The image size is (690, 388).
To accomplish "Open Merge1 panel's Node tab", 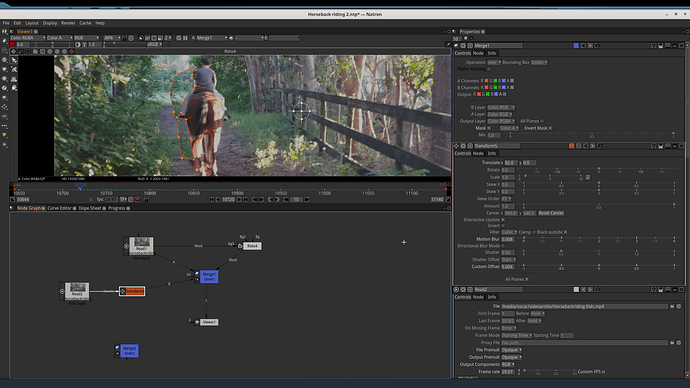I will pos(478,53).
